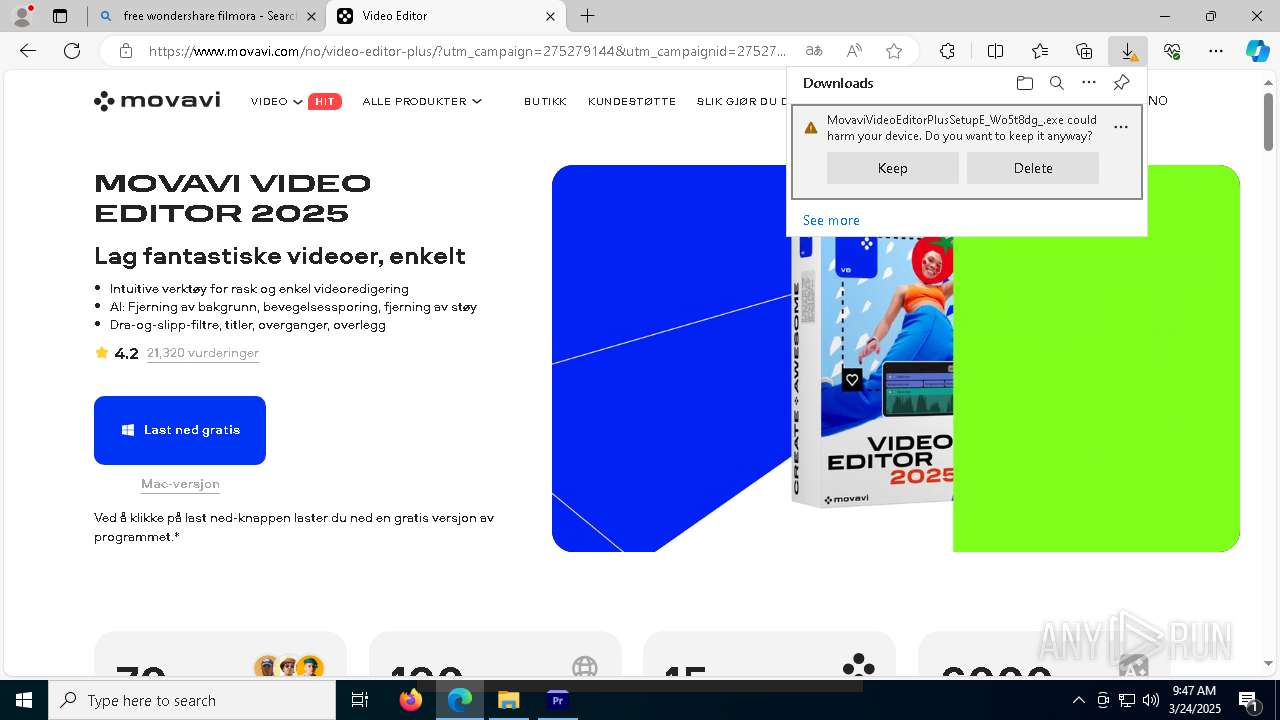Screen dimensions: 1280x720
Task: Open the profile avatar icon
Action: tap(22, 16)
